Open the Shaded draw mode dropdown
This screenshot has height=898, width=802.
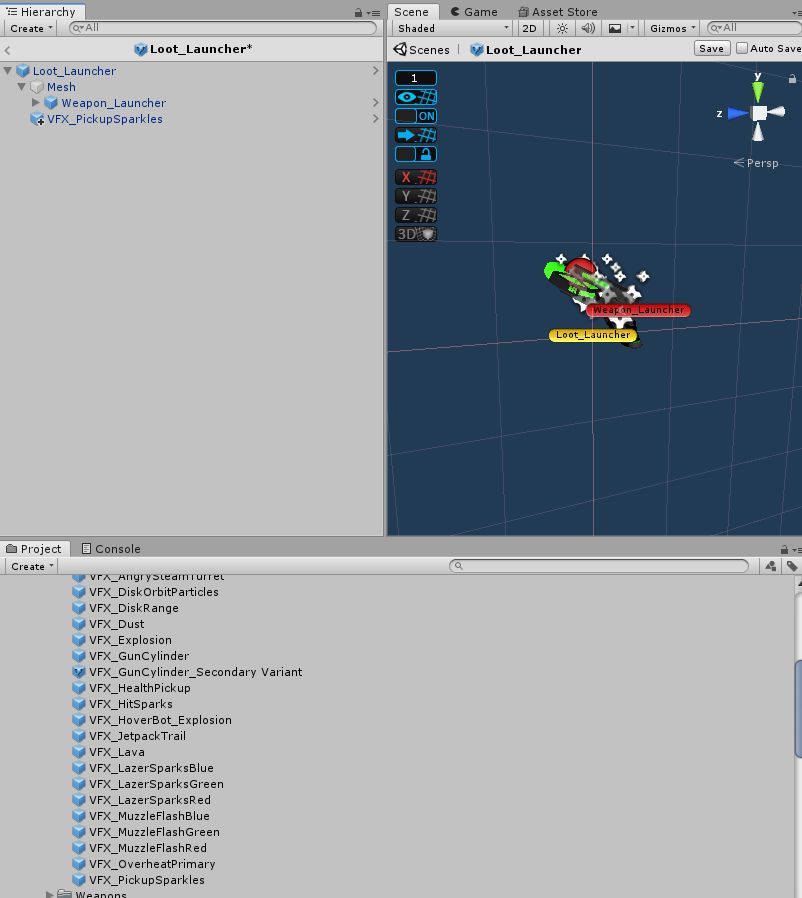450,28
